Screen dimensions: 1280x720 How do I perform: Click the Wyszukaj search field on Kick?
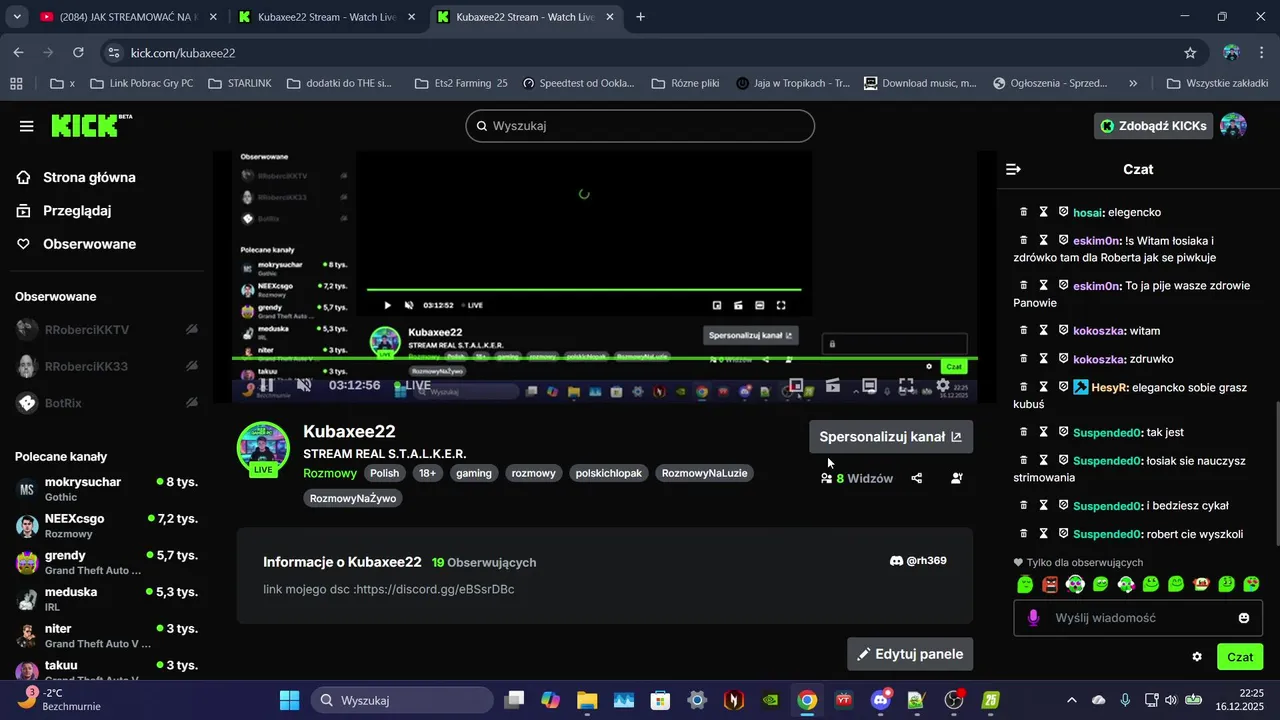click(x=640, y=126)
